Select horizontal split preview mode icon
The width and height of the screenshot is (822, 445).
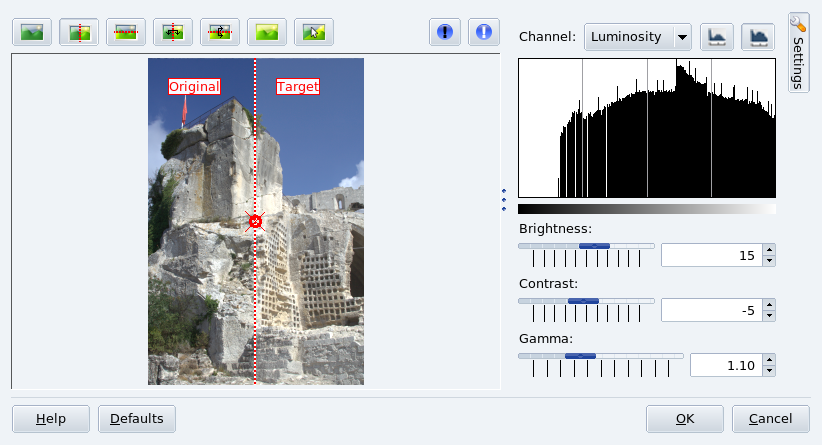pos(126,32)
